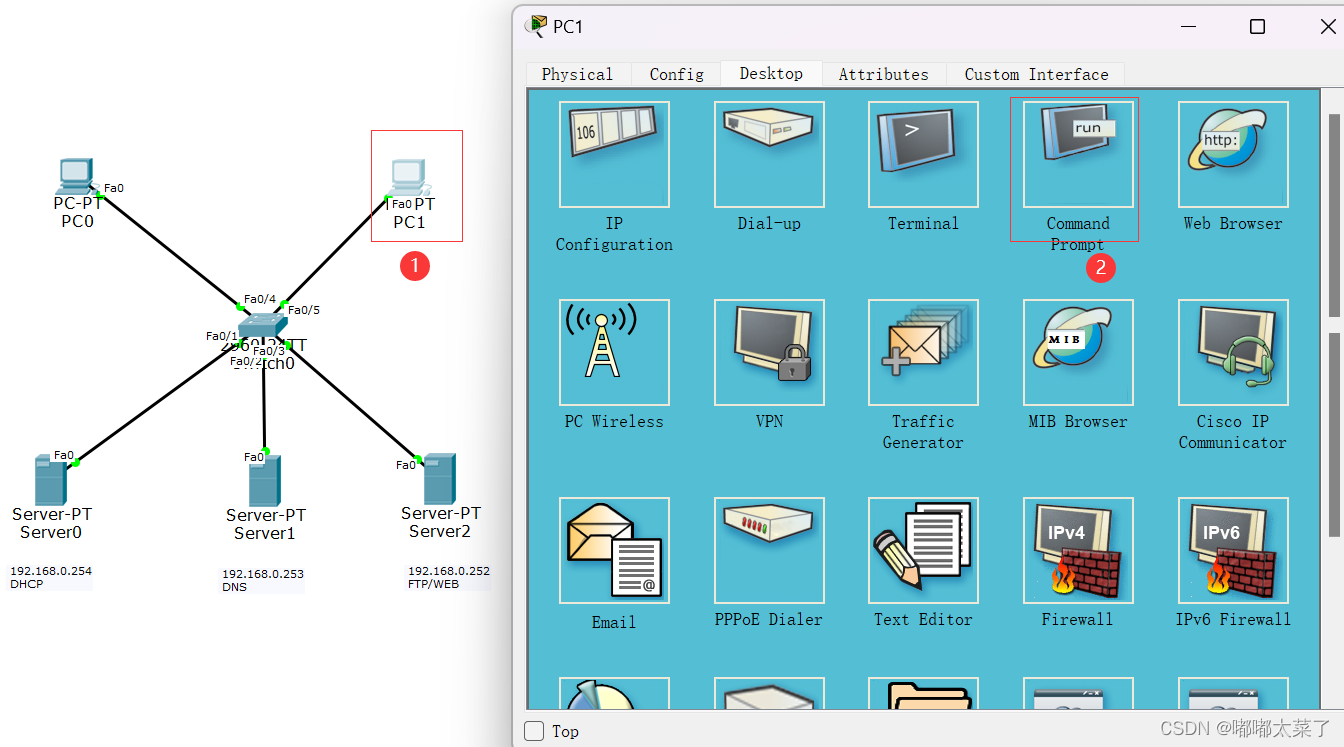1344x747 pixels.
Task: Minimize the PC1 window
Action: [1188, 27]
